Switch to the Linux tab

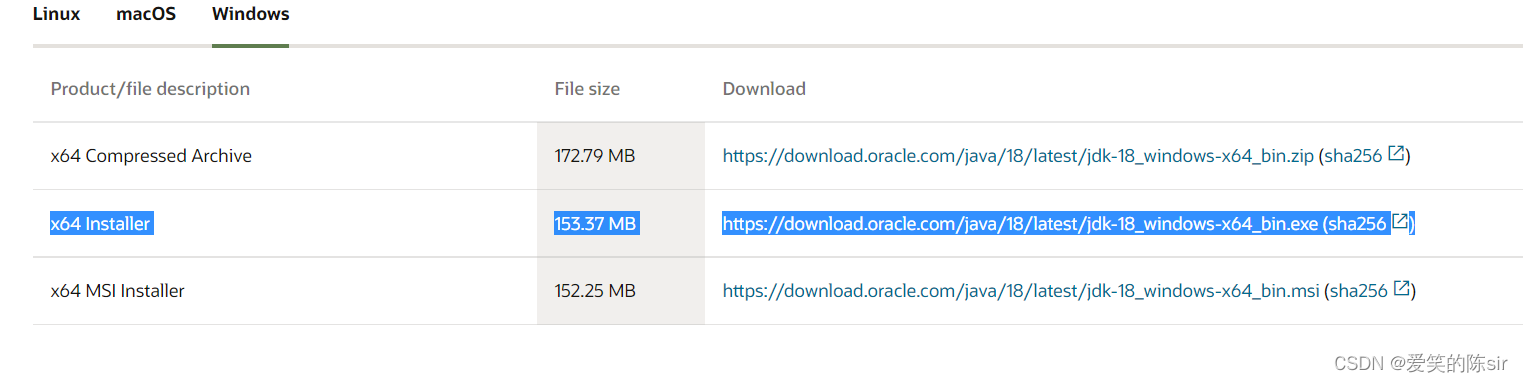57,15
